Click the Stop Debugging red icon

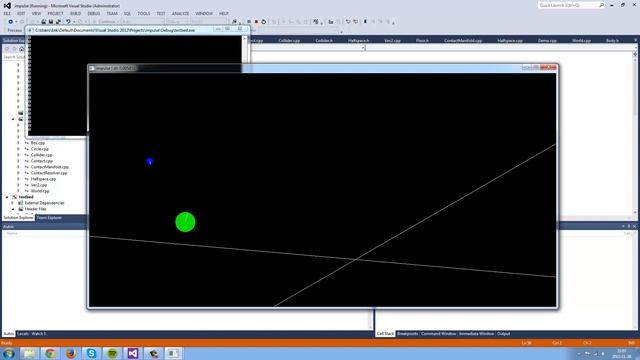coord(256,22)
